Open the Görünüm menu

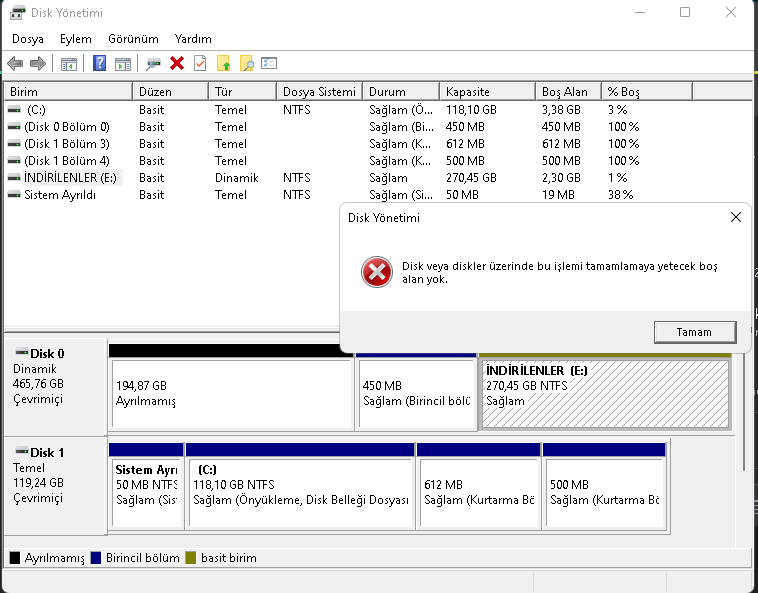(x=133, y=39)
